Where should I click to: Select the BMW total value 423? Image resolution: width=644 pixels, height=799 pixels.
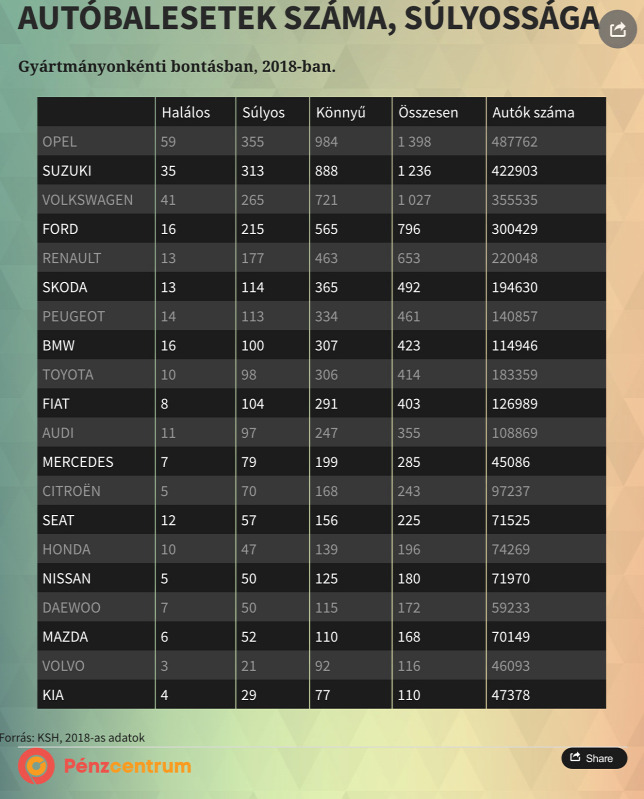pyautogui.click(x=409, y=345)
